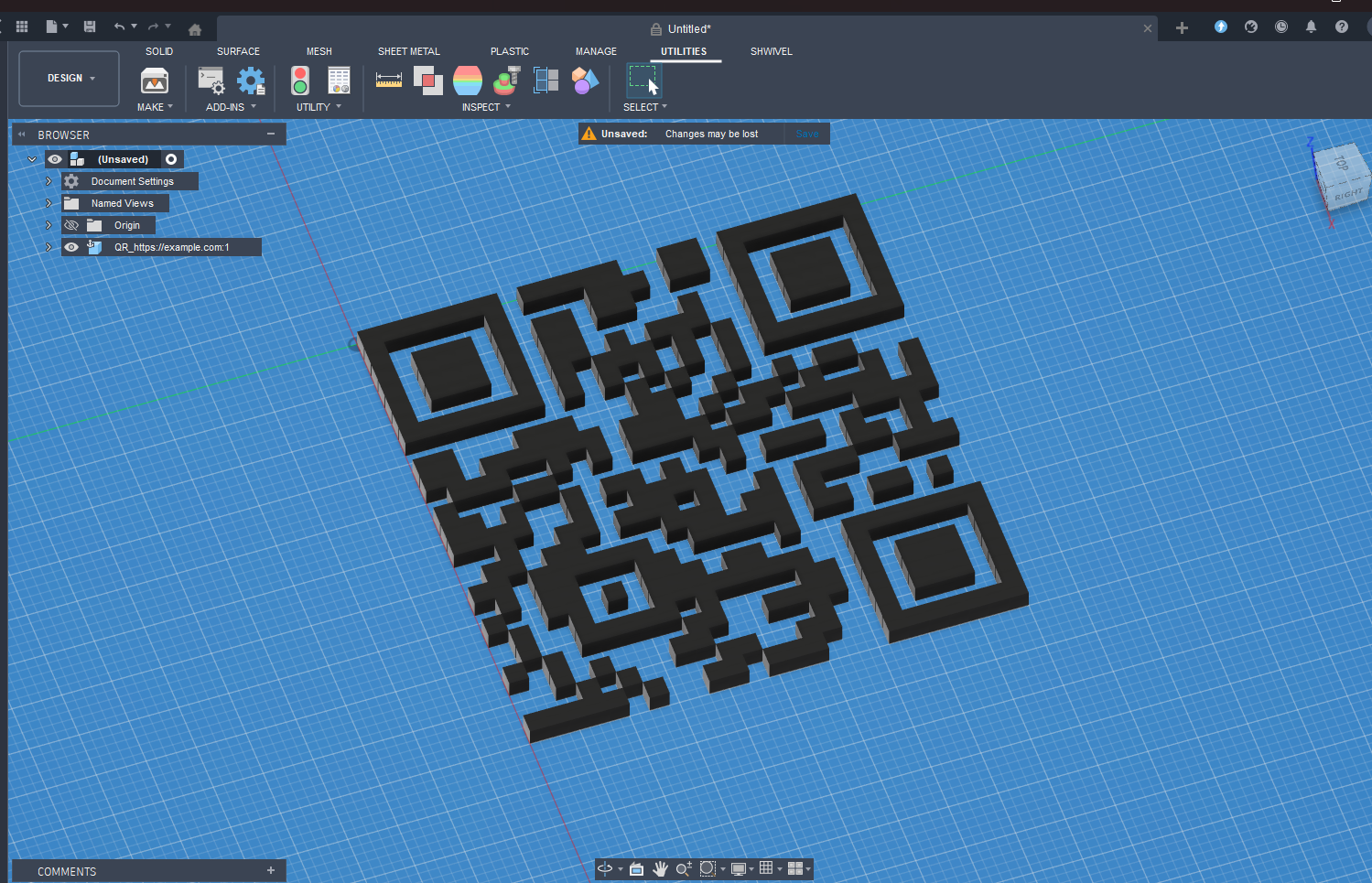Undo the last action
The height and width of the screenshot is (883, 1372).
[119, 27]
